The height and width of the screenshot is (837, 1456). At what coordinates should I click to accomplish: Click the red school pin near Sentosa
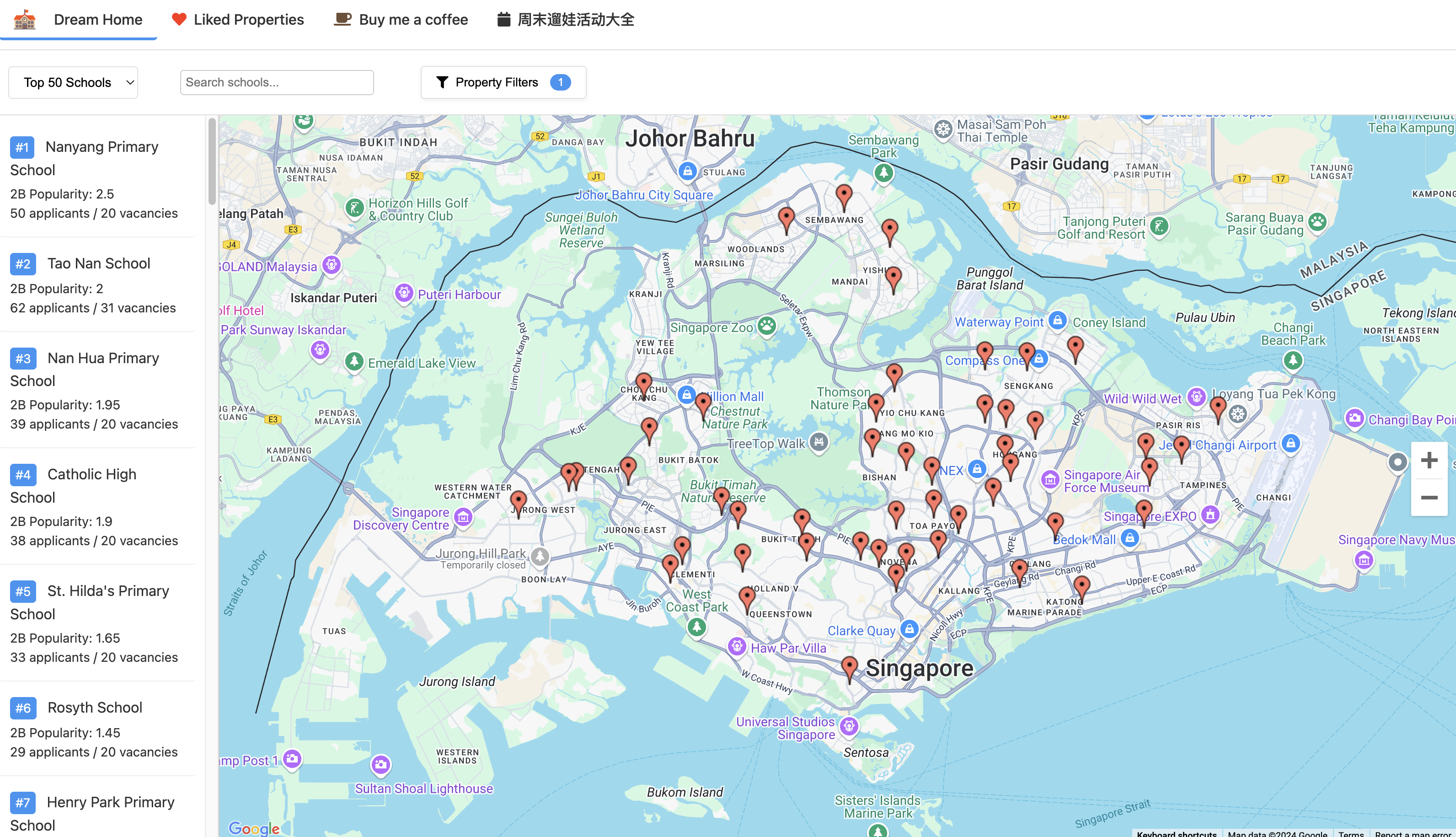(849, 668)
